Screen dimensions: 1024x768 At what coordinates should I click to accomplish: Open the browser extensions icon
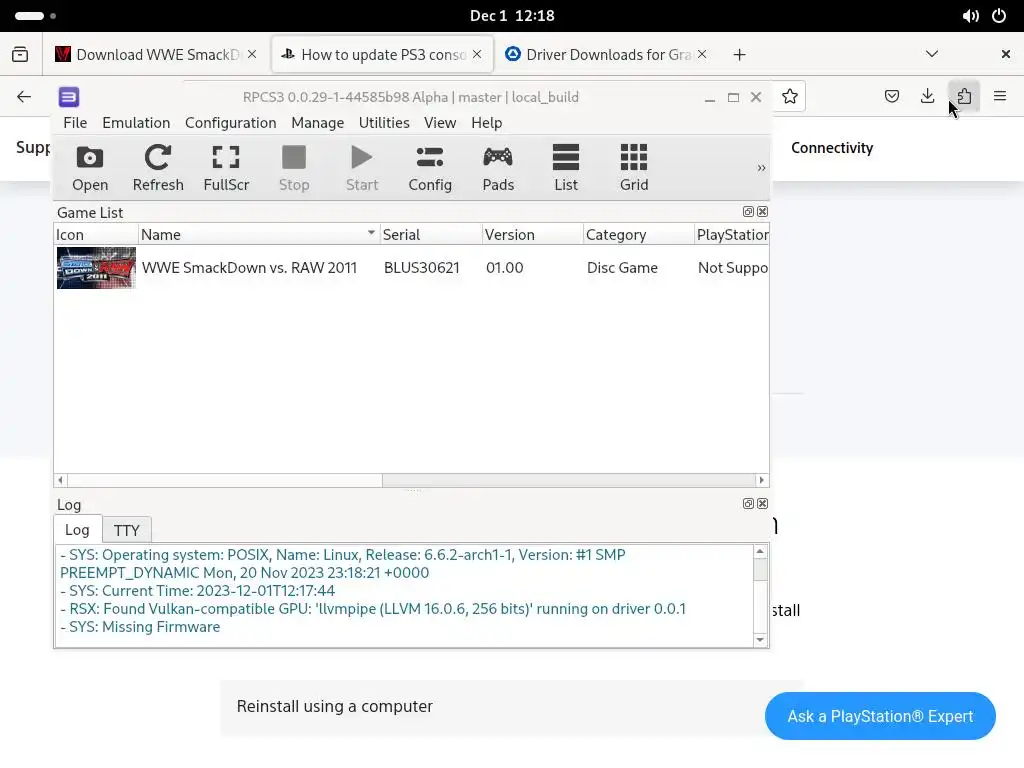(x=964, y=97)
